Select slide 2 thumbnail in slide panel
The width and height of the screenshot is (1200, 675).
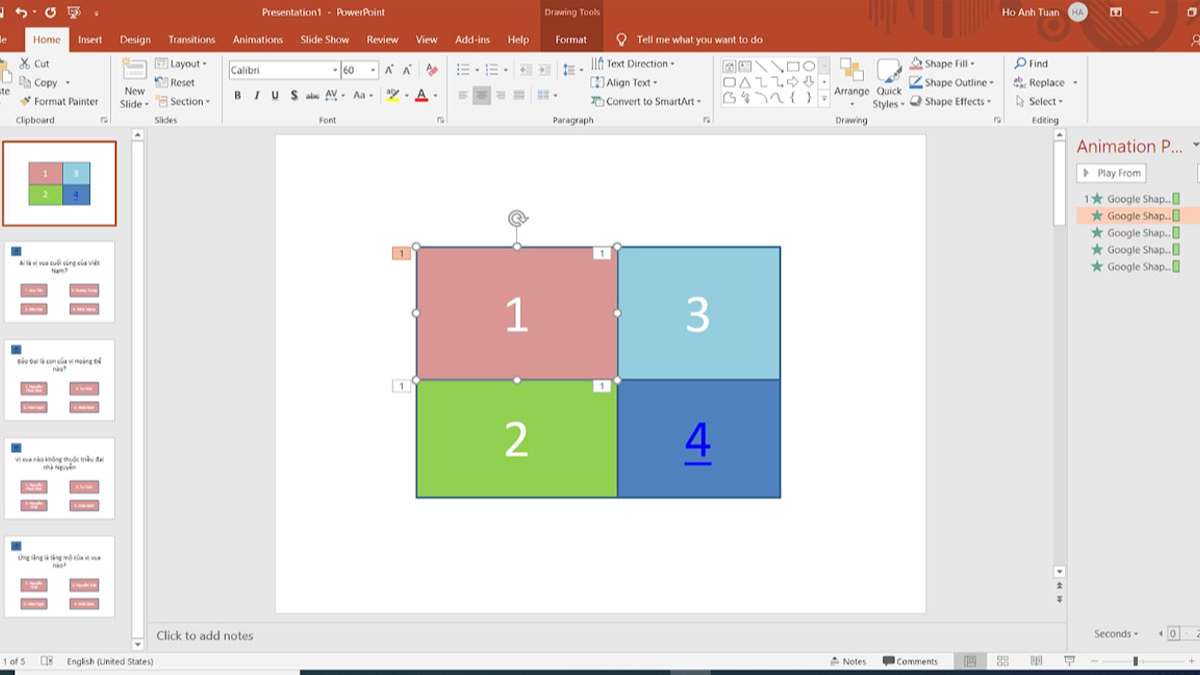[59, 281]
